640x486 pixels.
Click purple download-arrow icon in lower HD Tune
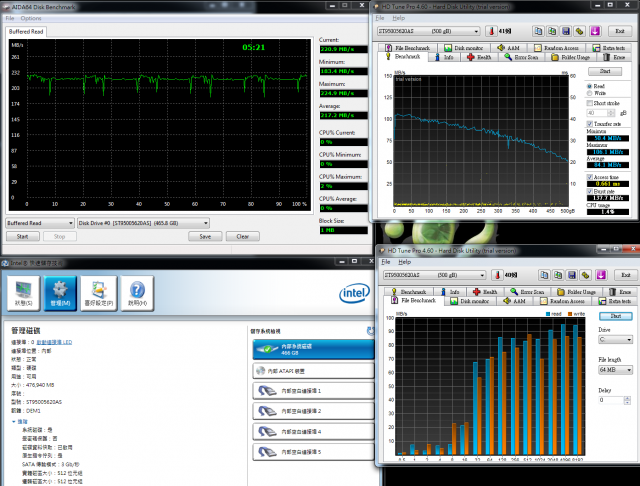601,275
